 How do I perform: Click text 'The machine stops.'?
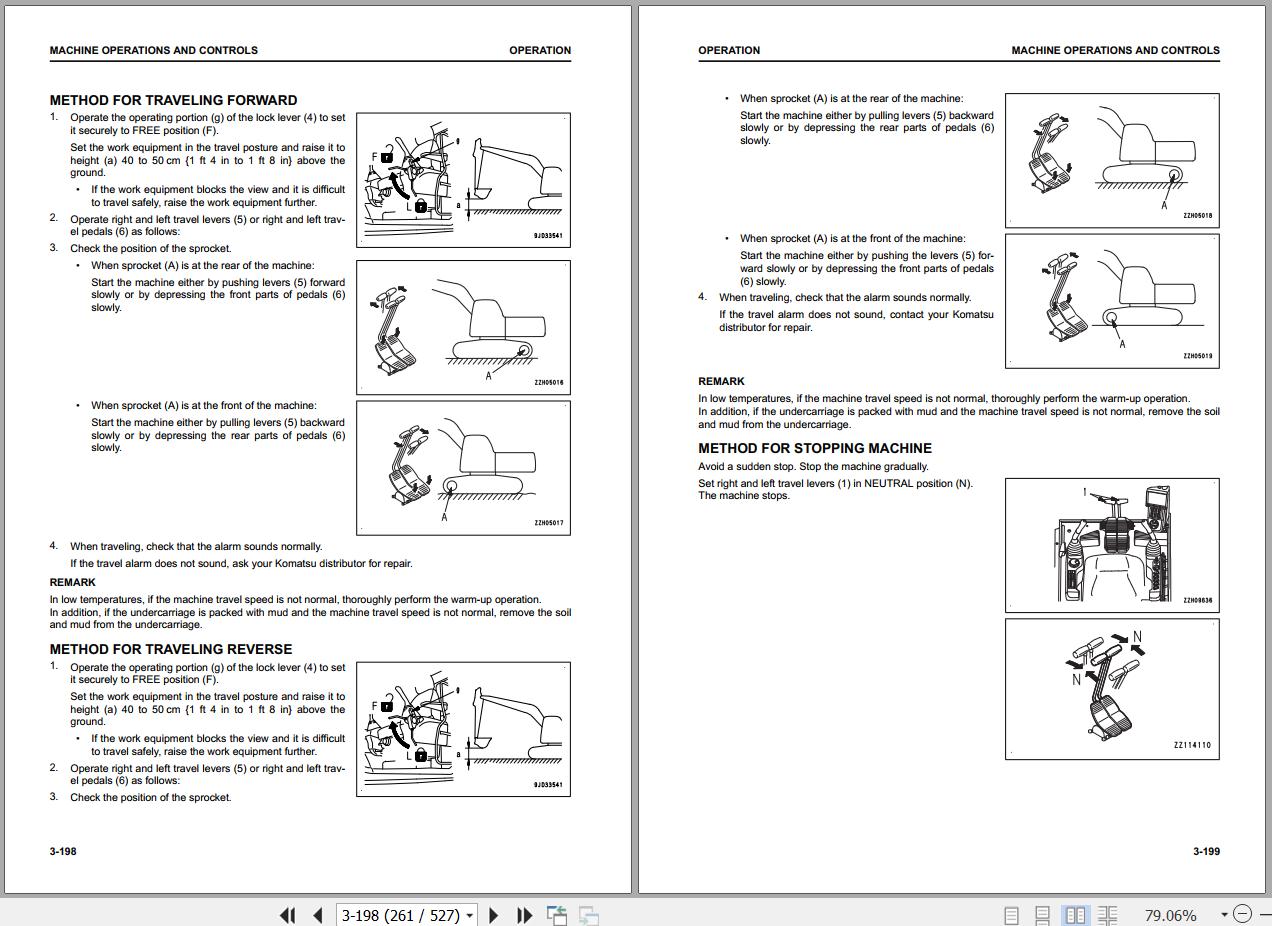coord(744,496)
